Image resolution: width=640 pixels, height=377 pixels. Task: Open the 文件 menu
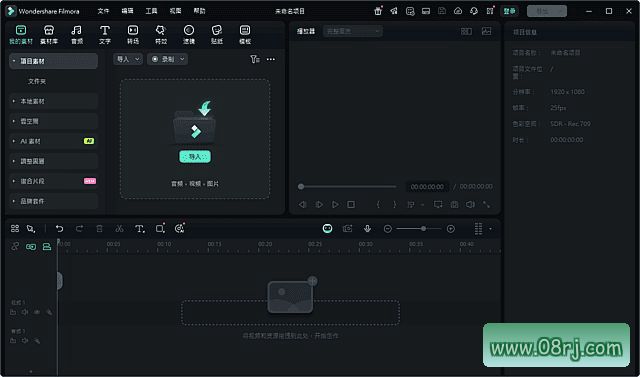point(103,11)
